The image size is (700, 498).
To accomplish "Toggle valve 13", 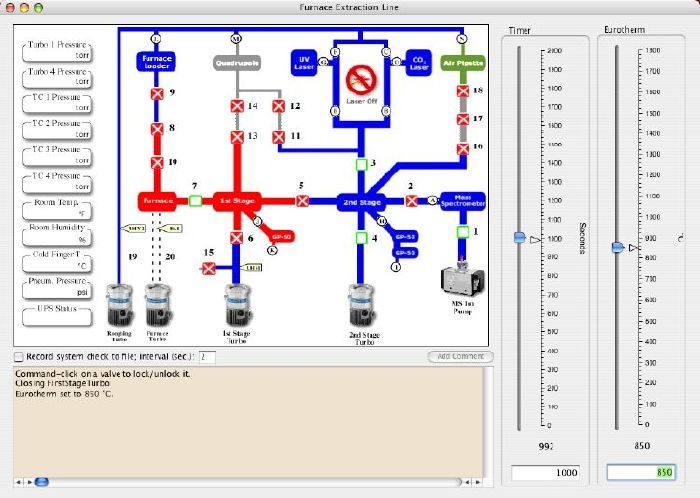I will coord(237,137).
